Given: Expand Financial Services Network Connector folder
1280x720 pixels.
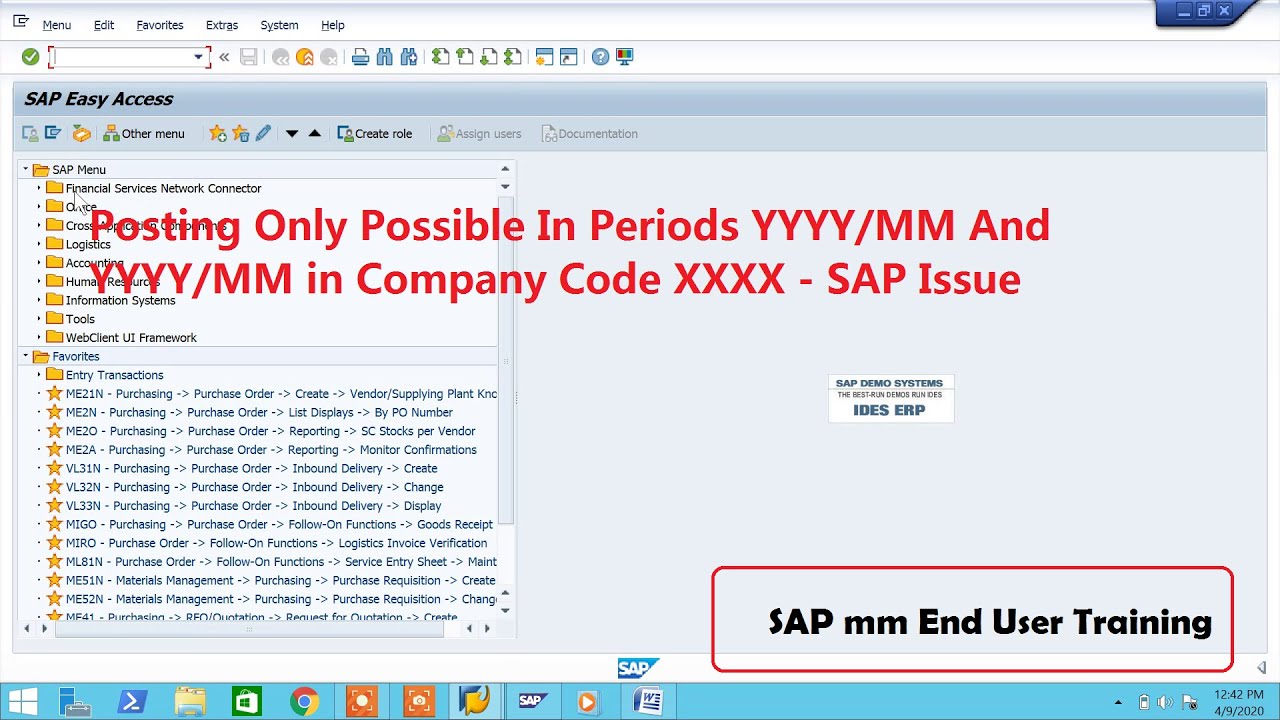Looking at the screenshot, I should click(39, 188).
